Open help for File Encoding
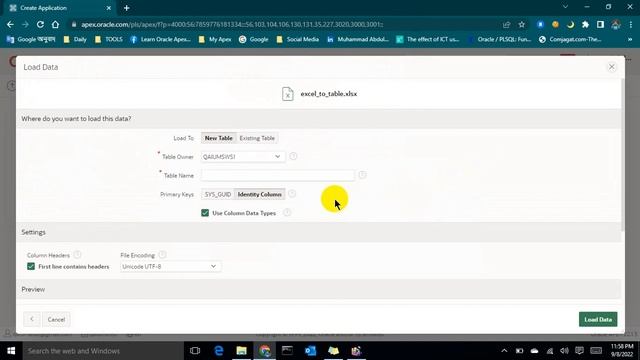Viewport: 640px width, 360px height. [x=162, y=255]
